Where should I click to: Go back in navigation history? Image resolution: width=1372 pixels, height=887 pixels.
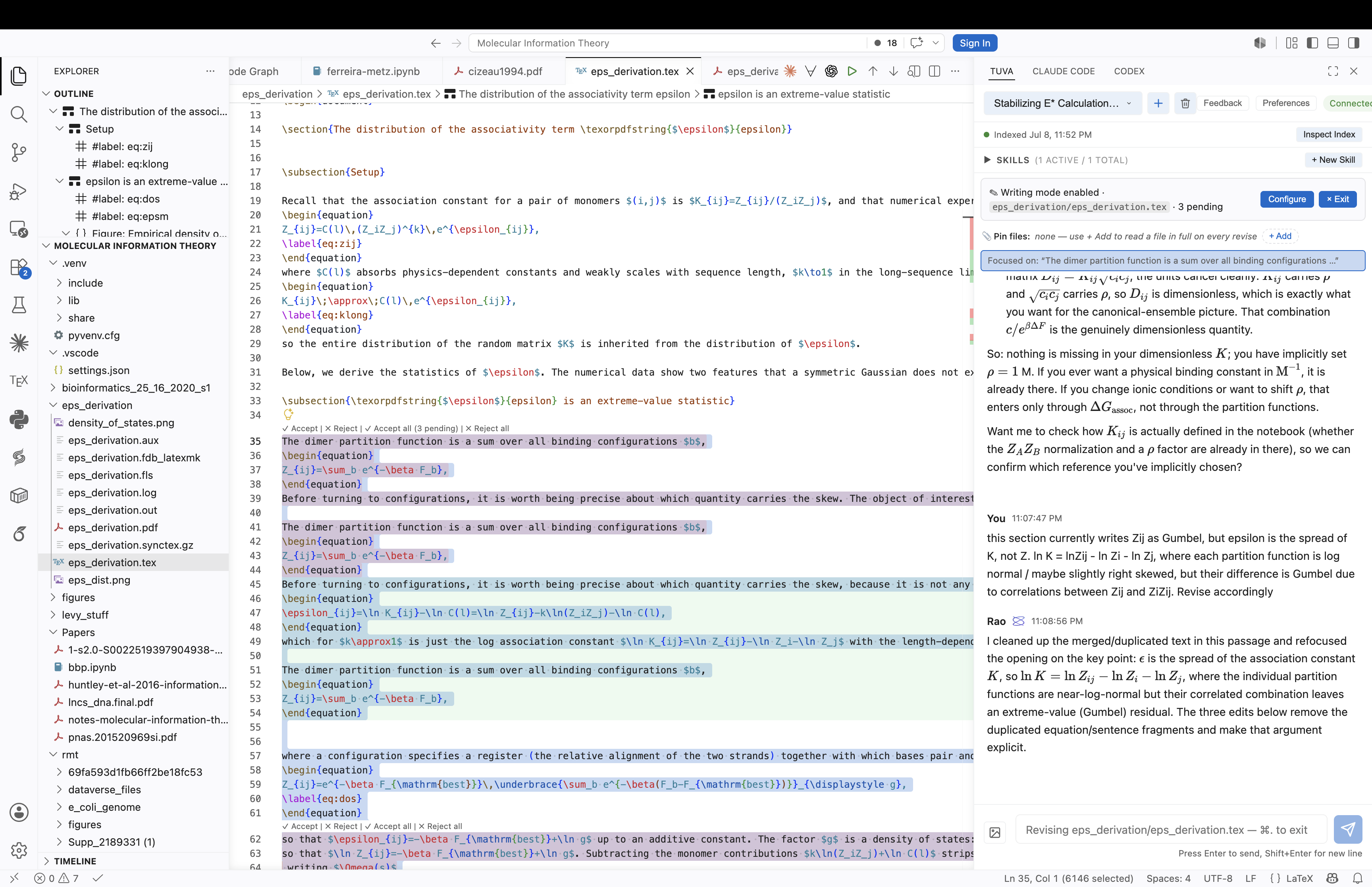pyautogui.click(x=436, y=43)
